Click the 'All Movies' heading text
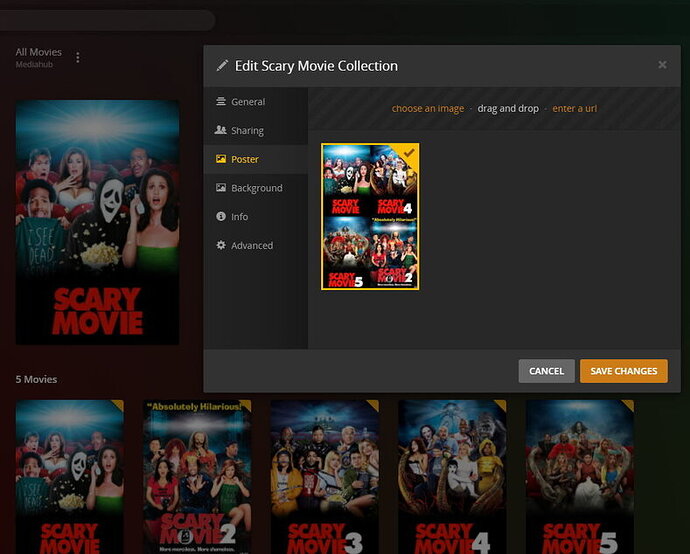The width and height of the screenshot is (690, 554). point(39,52)
